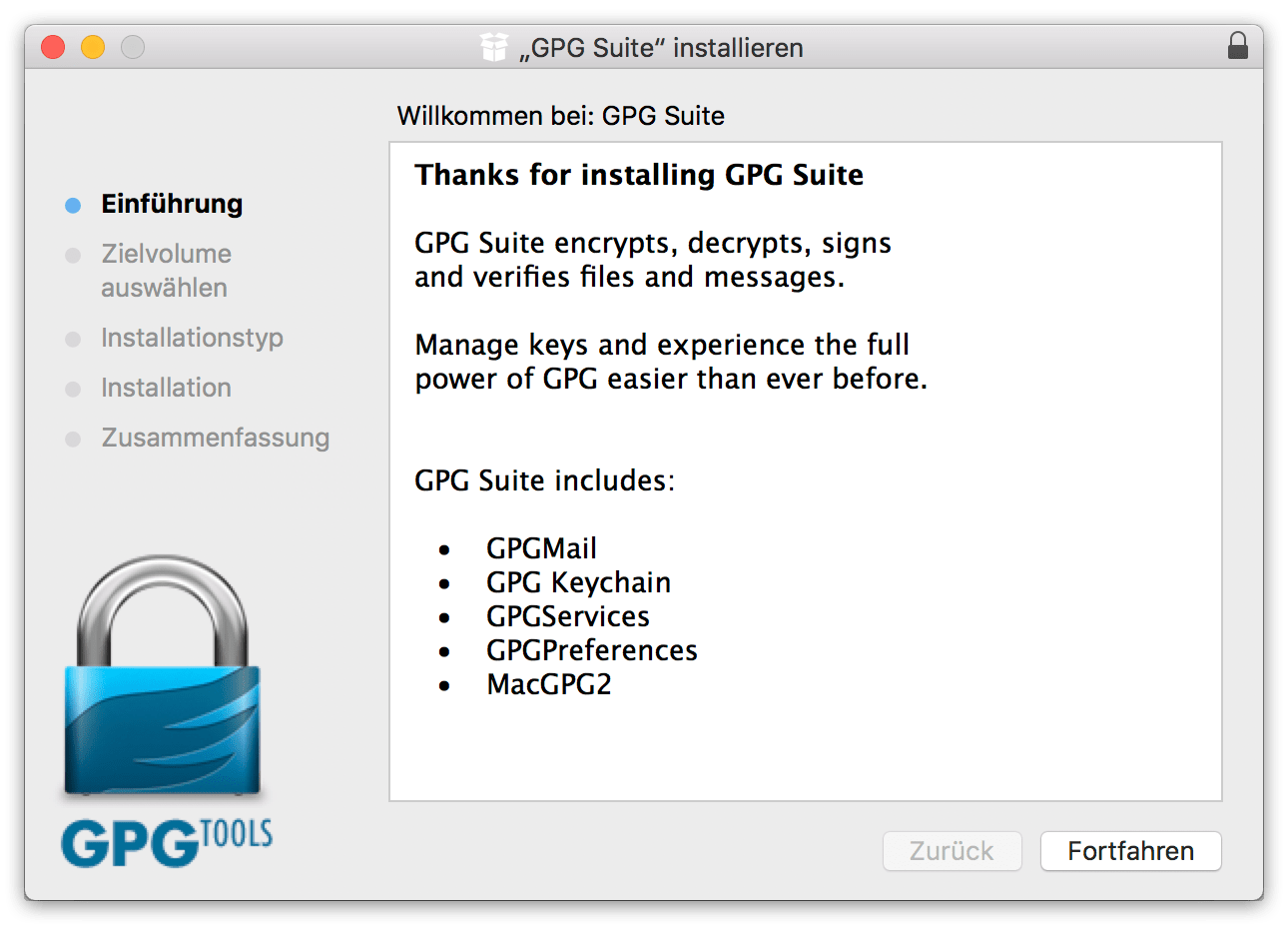Choose the Zielvolume auswählen step label
This screenshot has width=1288, height=925.
pos(166,271)
